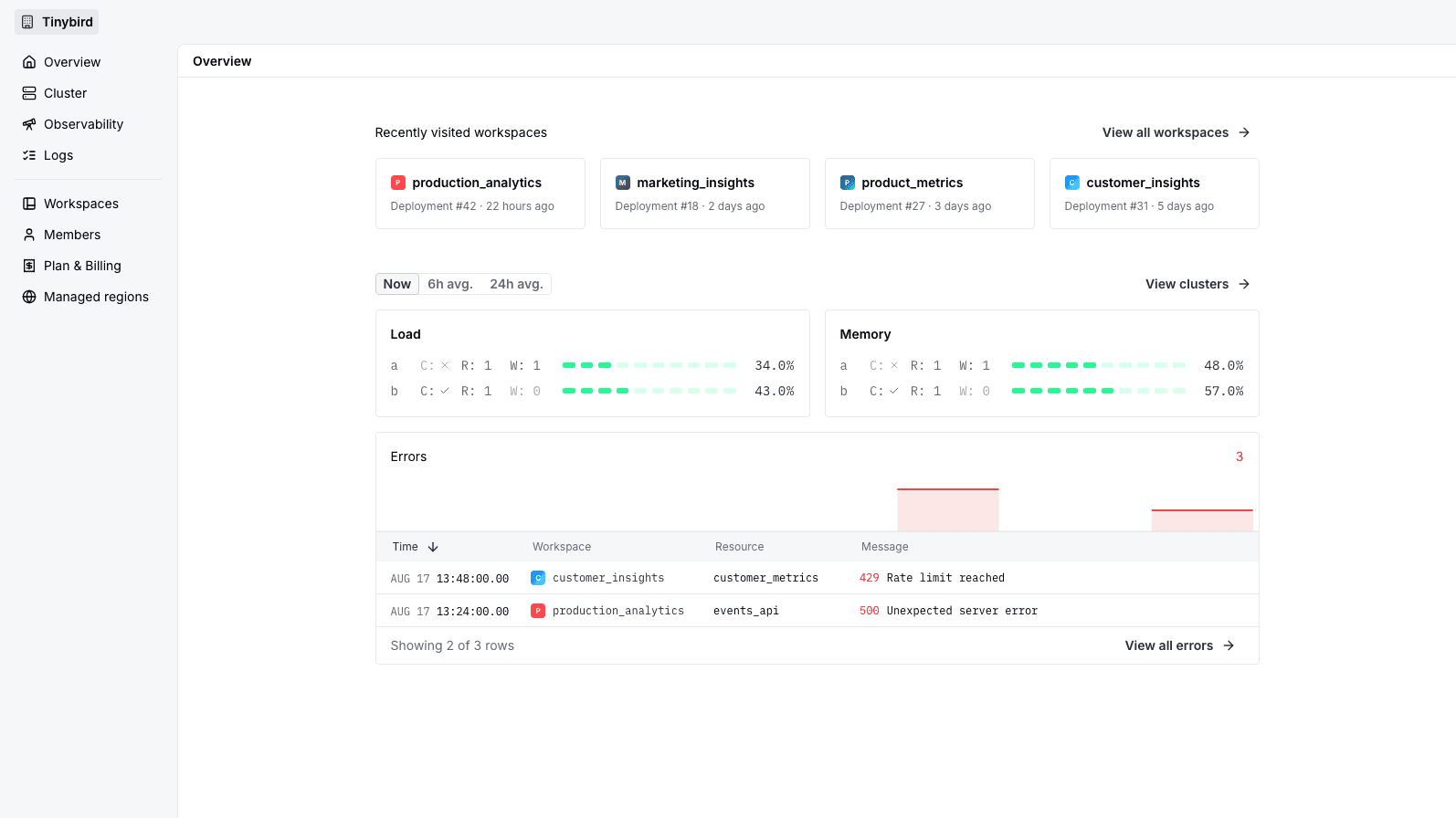This screenshot has height=818, width=1456.
Task: Open the customer_insights workspace card
Action: pos(1155,194)
